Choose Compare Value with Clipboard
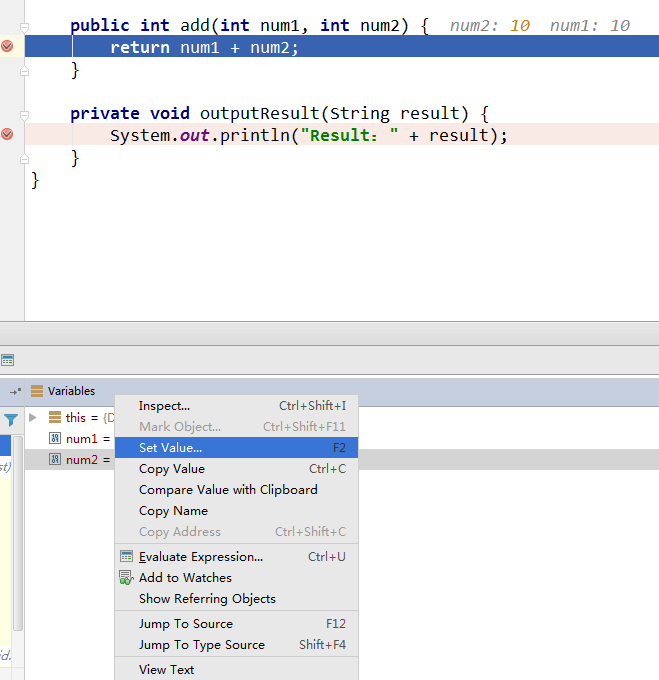The height and width of the screenshot is (680, 659). [x=236, y=490]
